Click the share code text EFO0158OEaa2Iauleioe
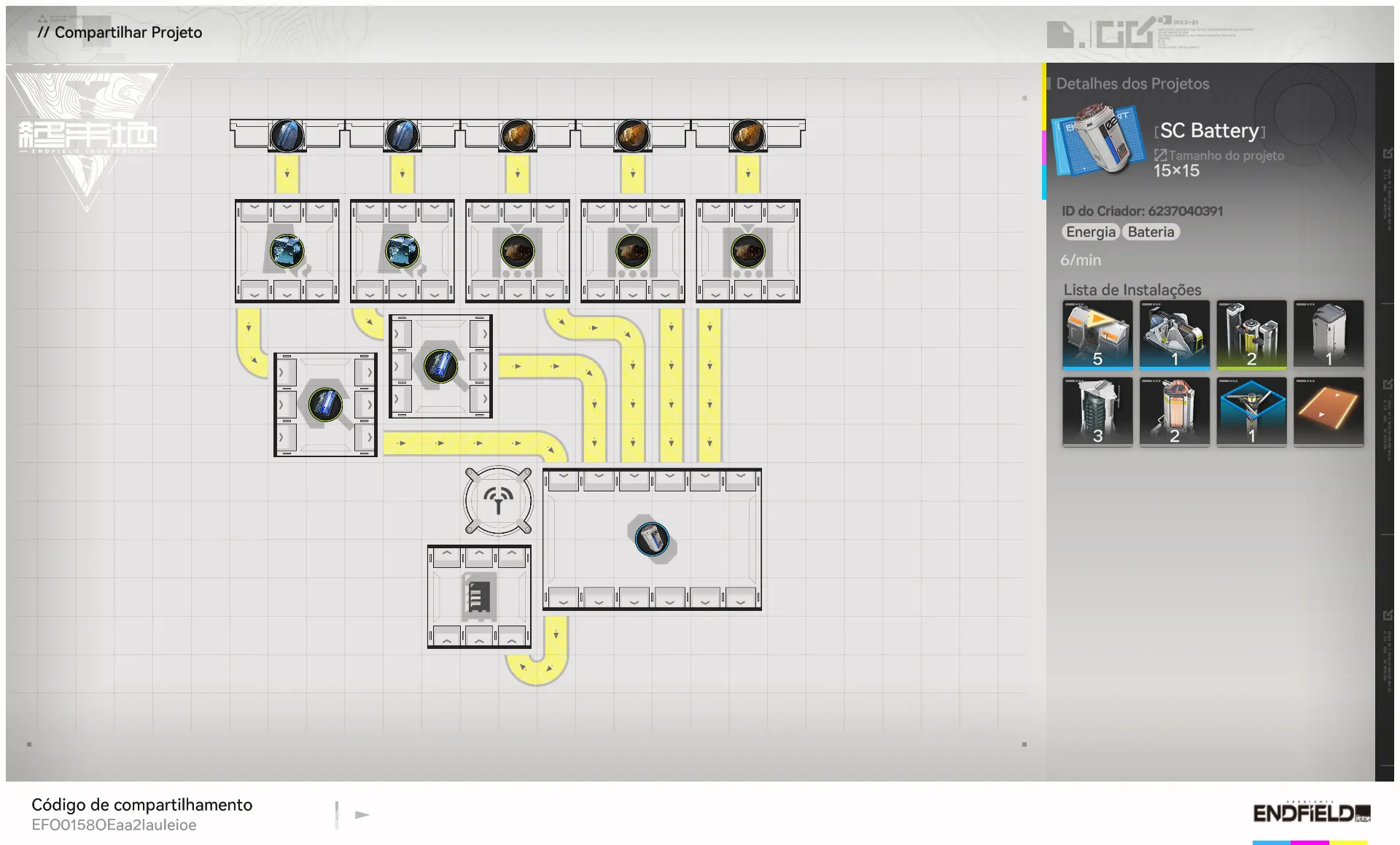The width and height of the screenshot is (1400, 845). click(114, 825)
